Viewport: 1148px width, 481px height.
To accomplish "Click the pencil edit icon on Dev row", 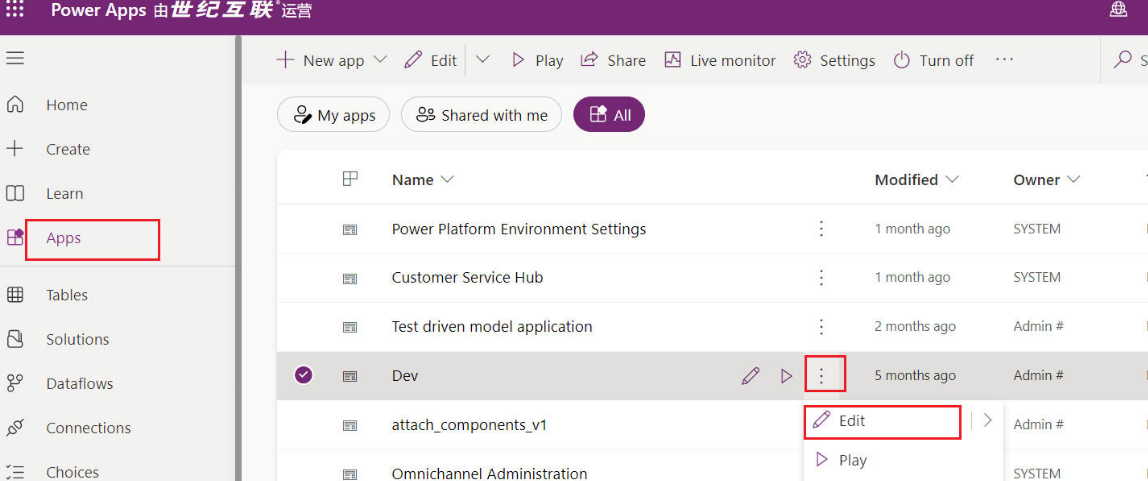I will [x=750, y=376].
